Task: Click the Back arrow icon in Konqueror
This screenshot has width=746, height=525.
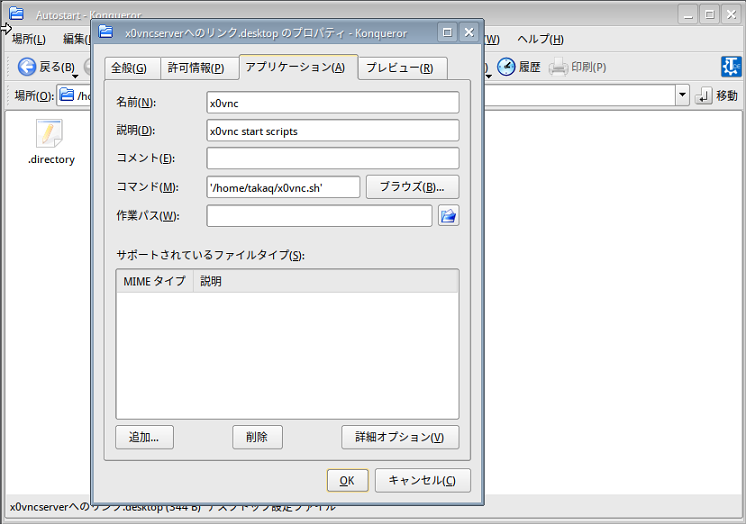Action: tap(27, 67)
